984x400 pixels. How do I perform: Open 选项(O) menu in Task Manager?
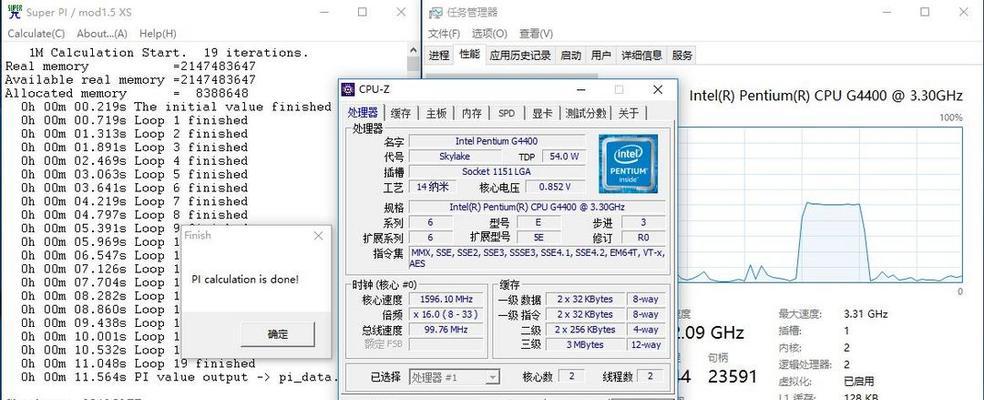point(489,34)
